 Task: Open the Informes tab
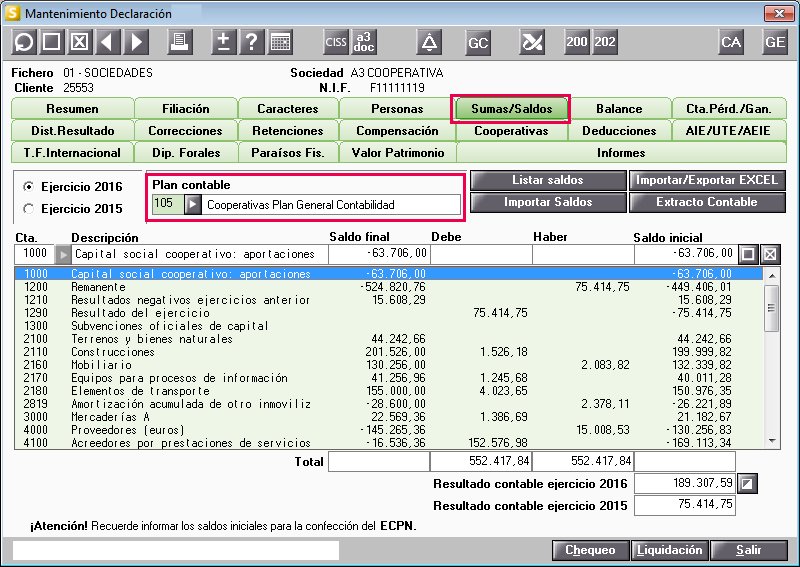(621, 153)
